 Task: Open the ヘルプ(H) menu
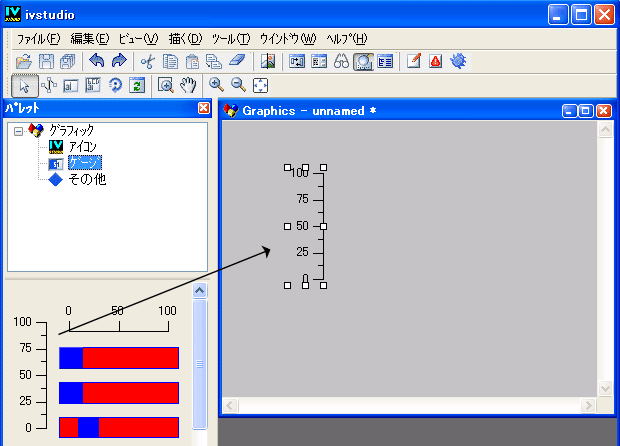pyautogui.click(x=347, y=38)
